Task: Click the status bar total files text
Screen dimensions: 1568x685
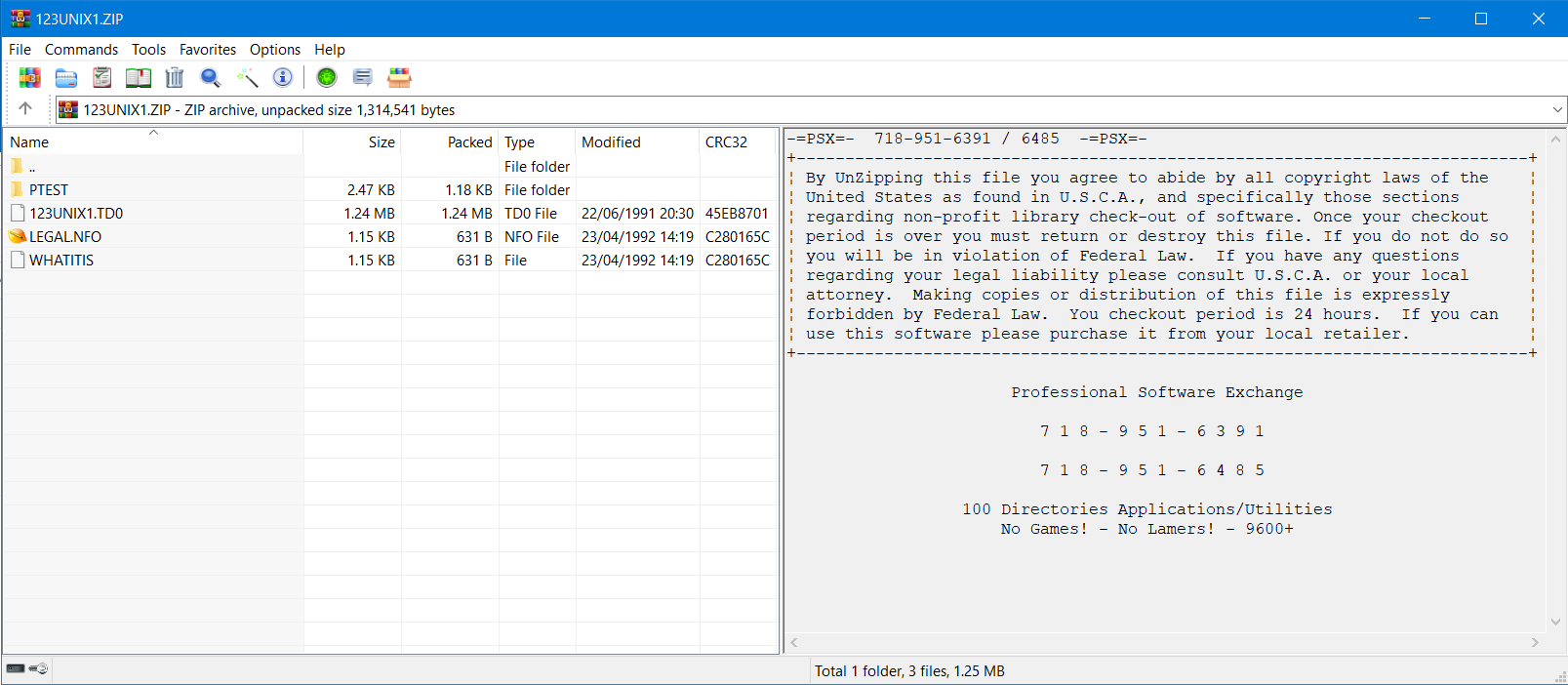Action: 909,670
